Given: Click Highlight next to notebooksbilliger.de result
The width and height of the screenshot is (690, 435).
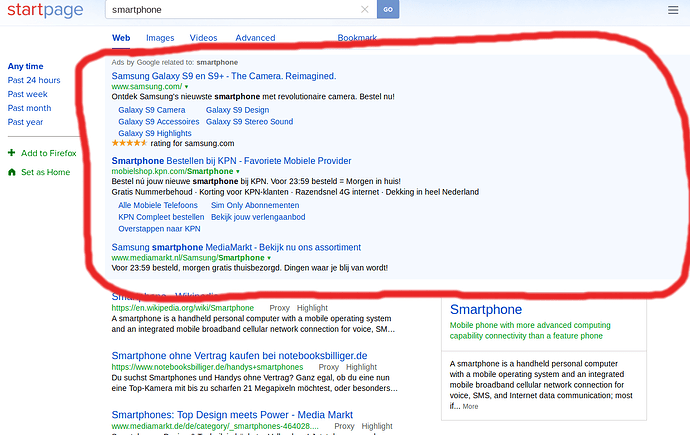Looking at the screenshot, I should pyautogui.click(x=361, y=367).
